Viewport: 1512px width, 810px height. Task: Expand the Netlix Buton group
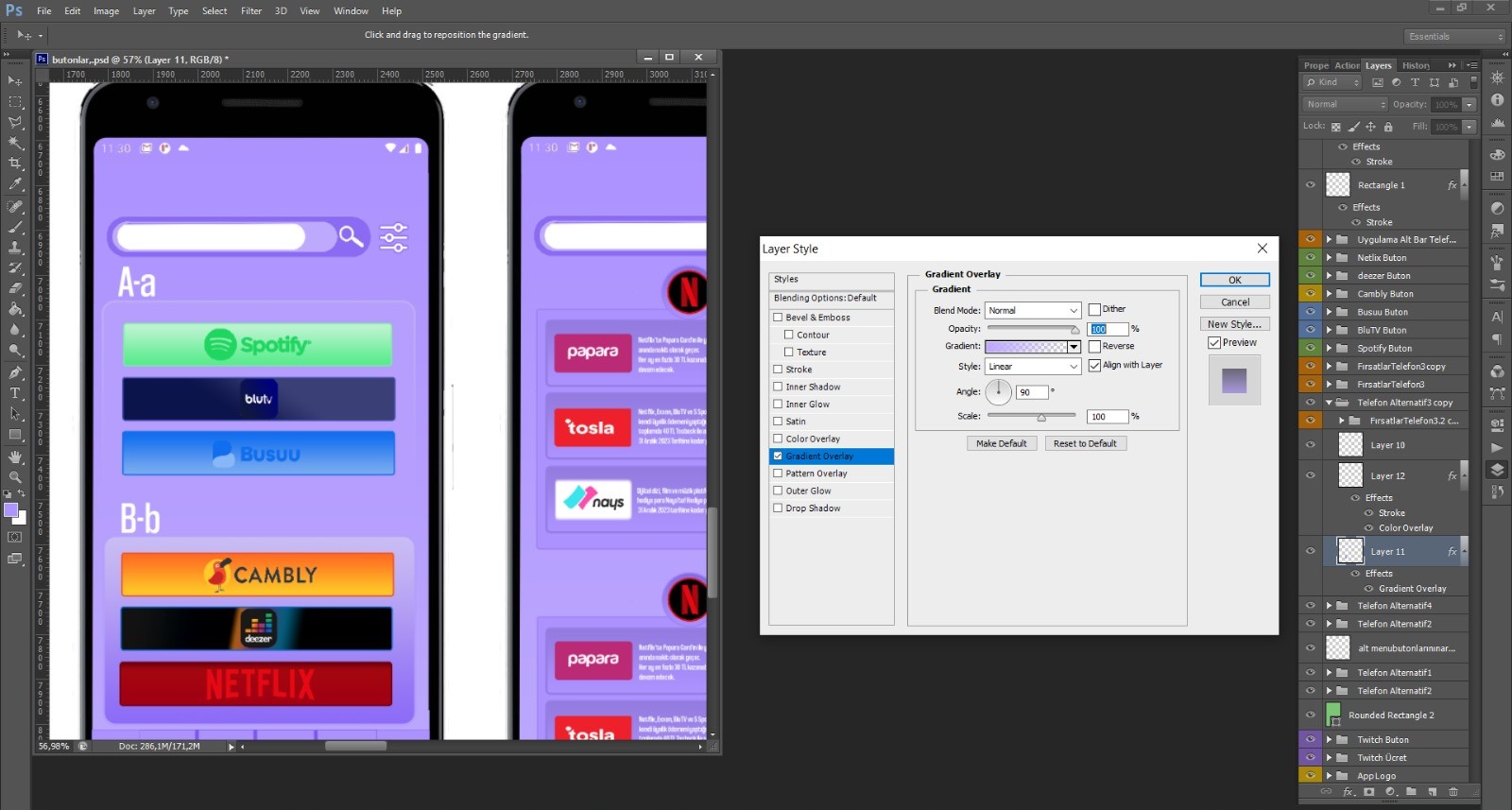(x=1329, y=258)
